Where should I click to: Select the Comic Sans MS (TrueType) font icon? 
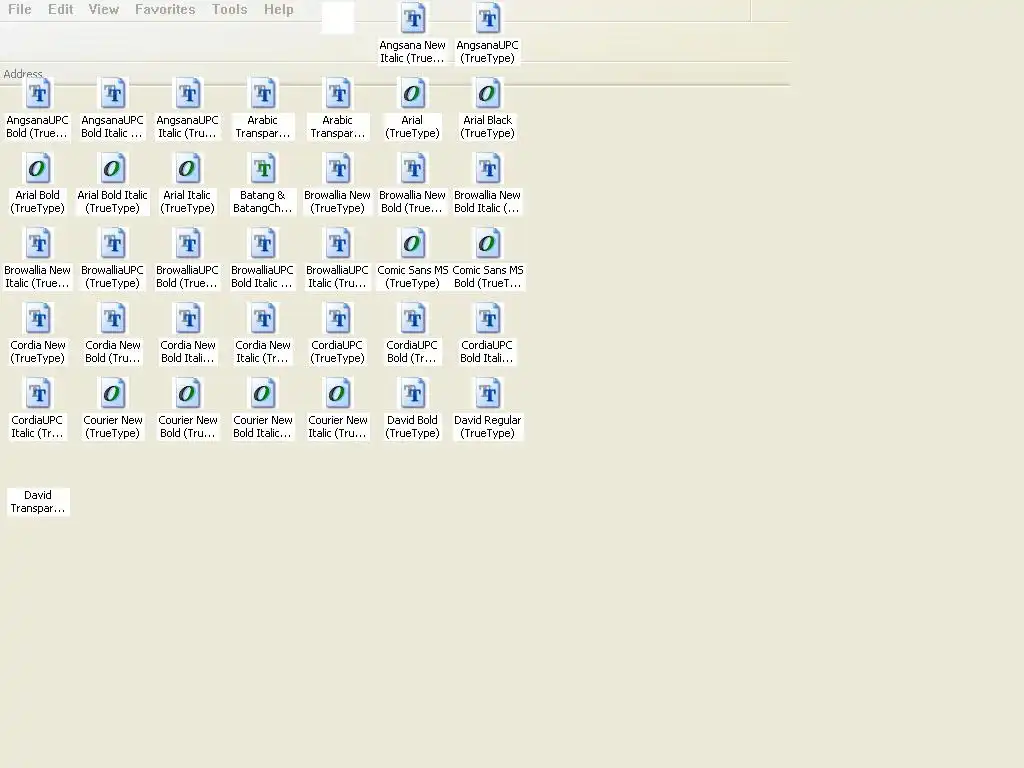tap(413, 244)
